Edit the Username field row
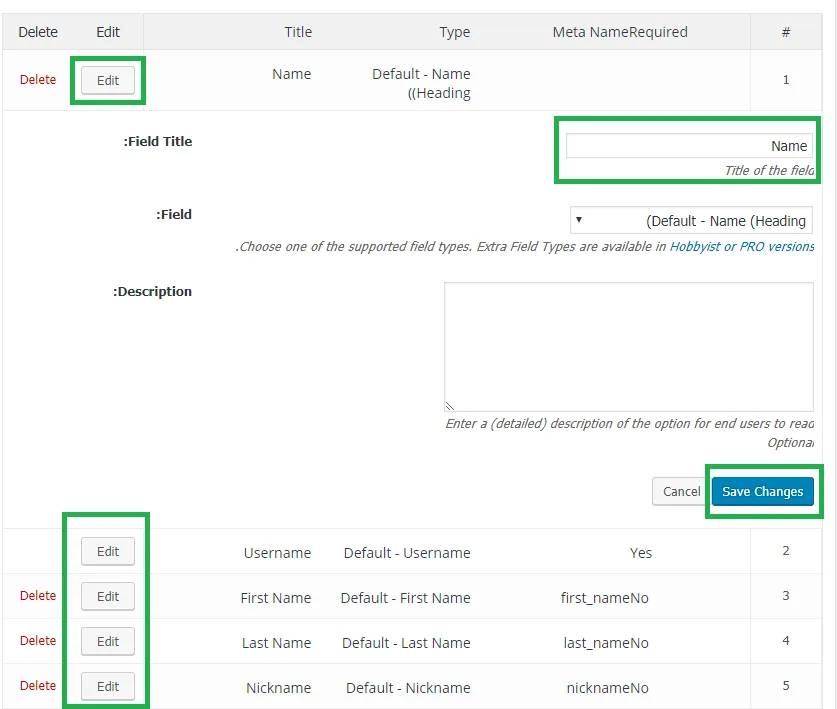The image size is (837, 709). coord(108,551)
